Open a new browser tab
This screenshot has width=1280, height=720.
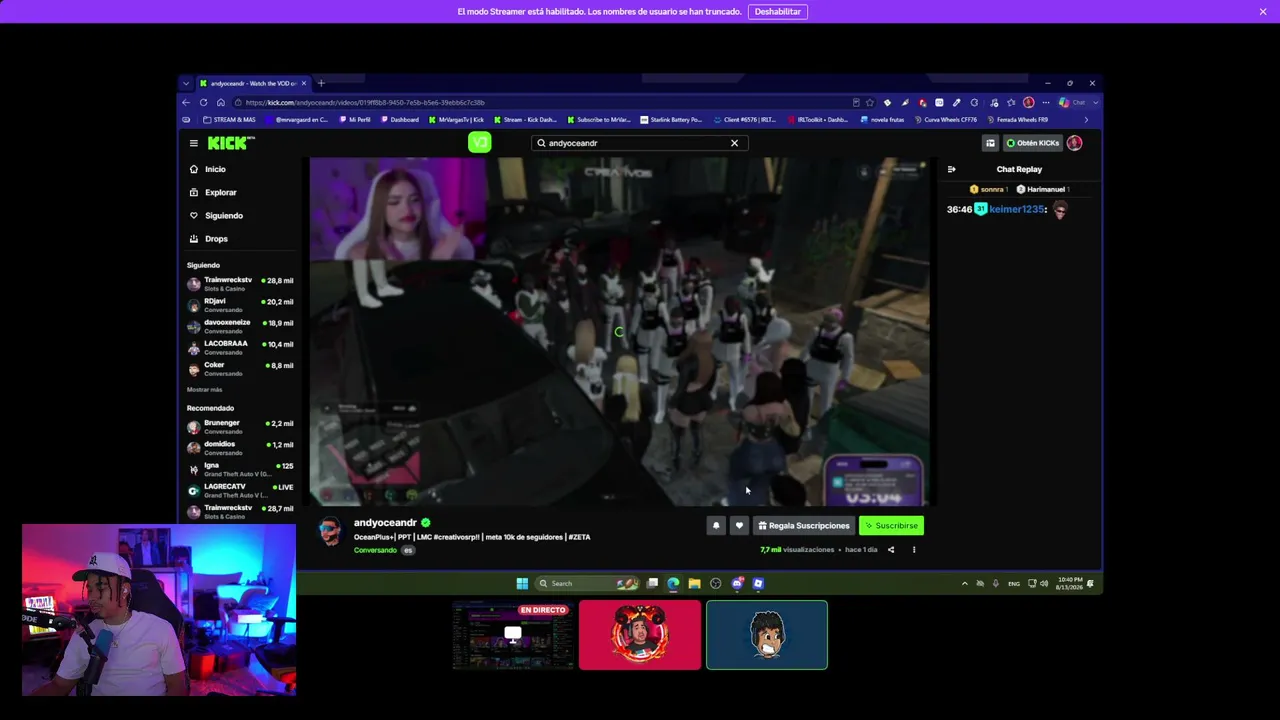point(321,83)
